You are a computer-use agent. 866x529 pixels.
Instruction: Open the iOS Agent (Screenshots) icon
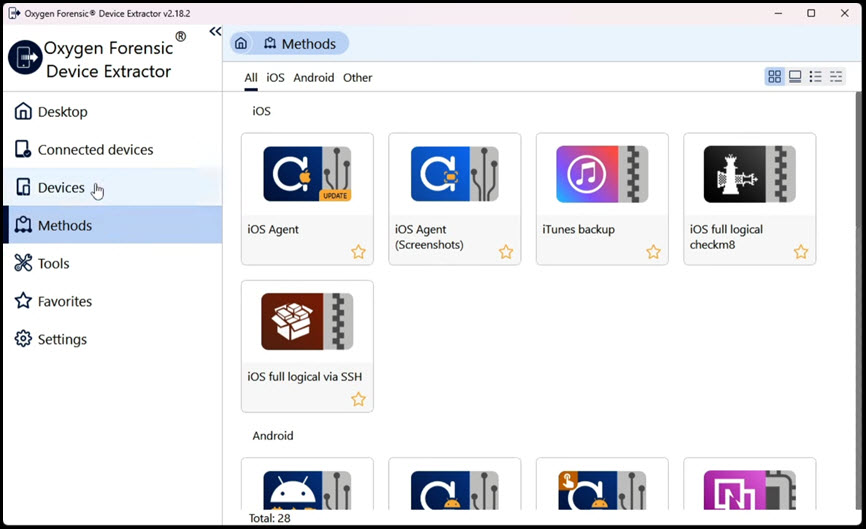coord(455,174)
